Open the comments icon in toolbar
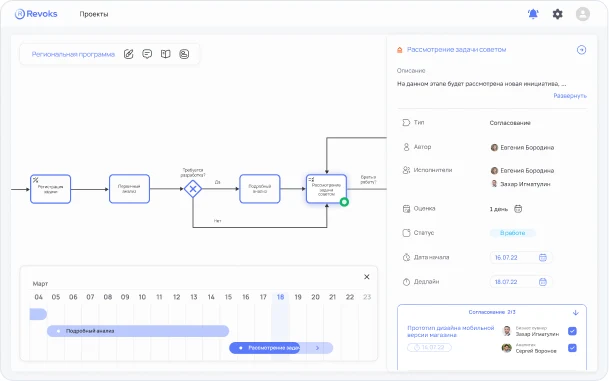Viewport: 609px width, 381px height. click(147, 54)
